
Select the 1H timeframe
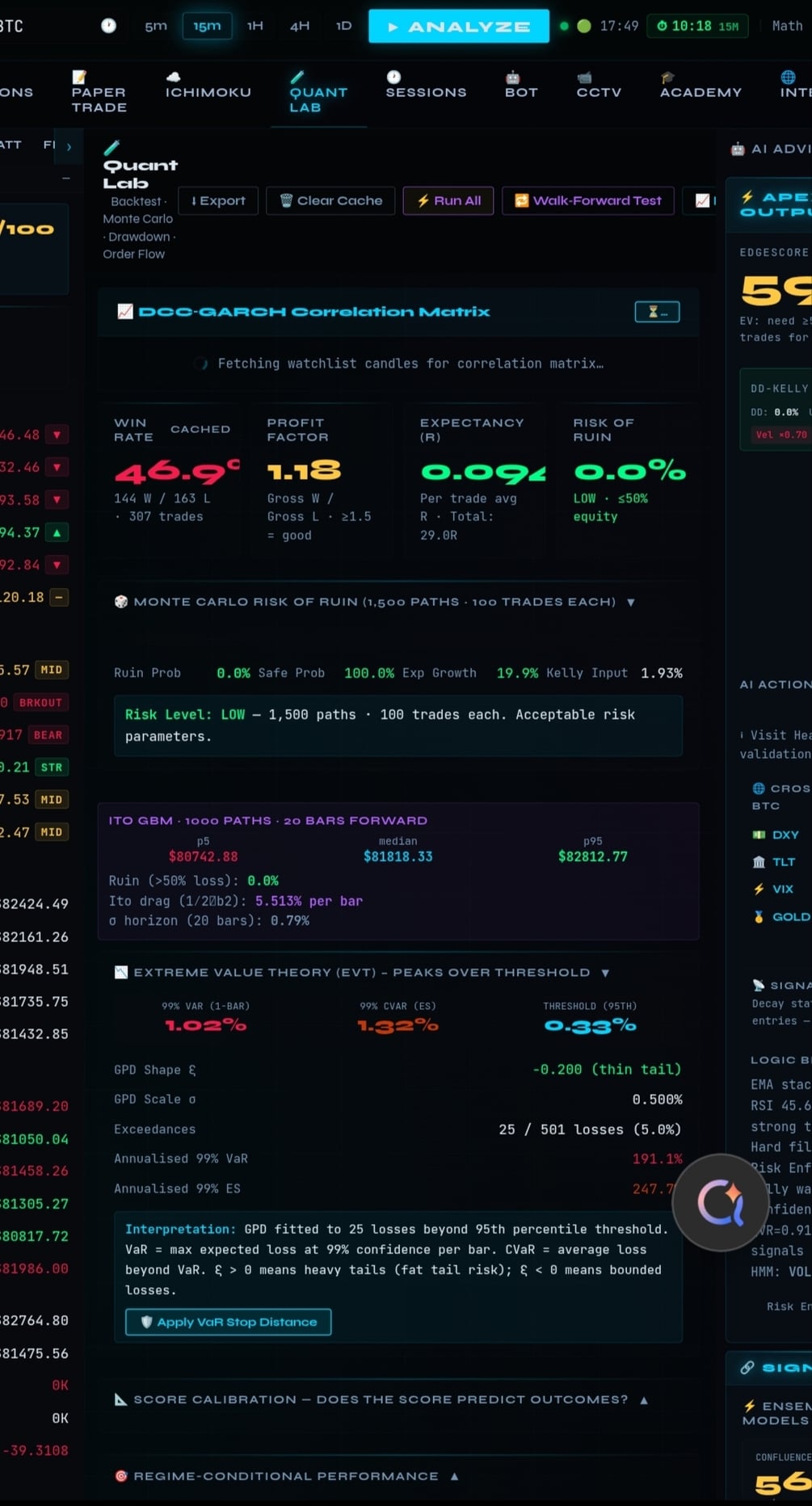click(x=255, y=26)
